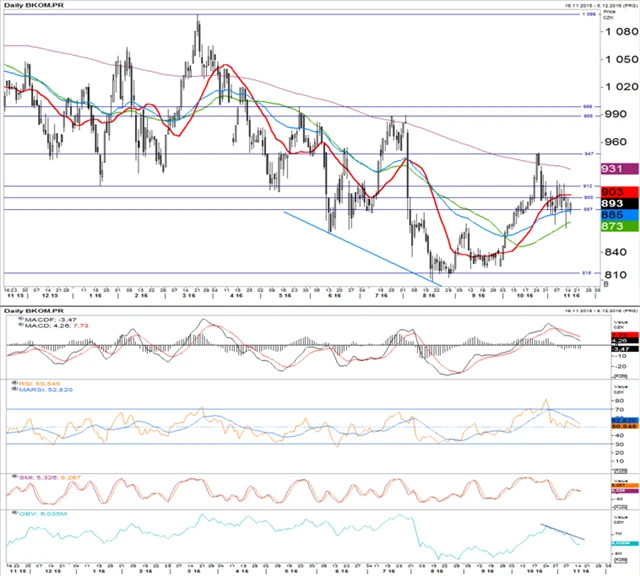The height and width of the screenshot is (576, 640).
Task: Click the 1 050 price axis value
Action: point(621,60)
